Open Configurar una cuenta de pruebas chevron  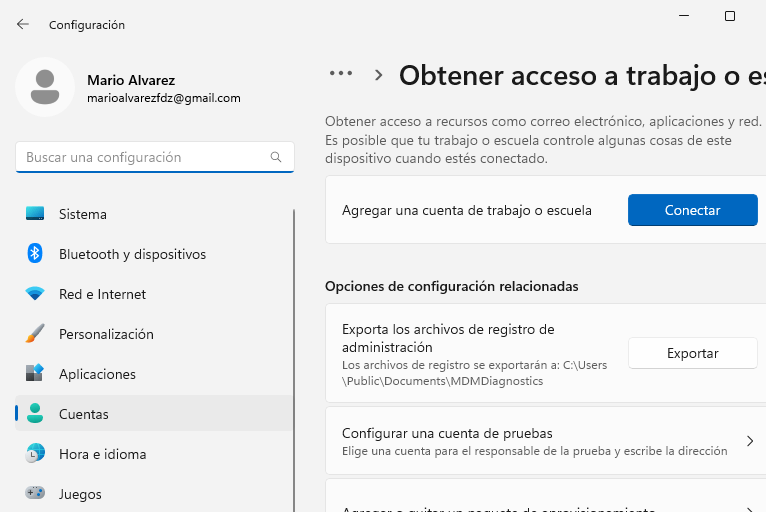[x=750, y=441]
